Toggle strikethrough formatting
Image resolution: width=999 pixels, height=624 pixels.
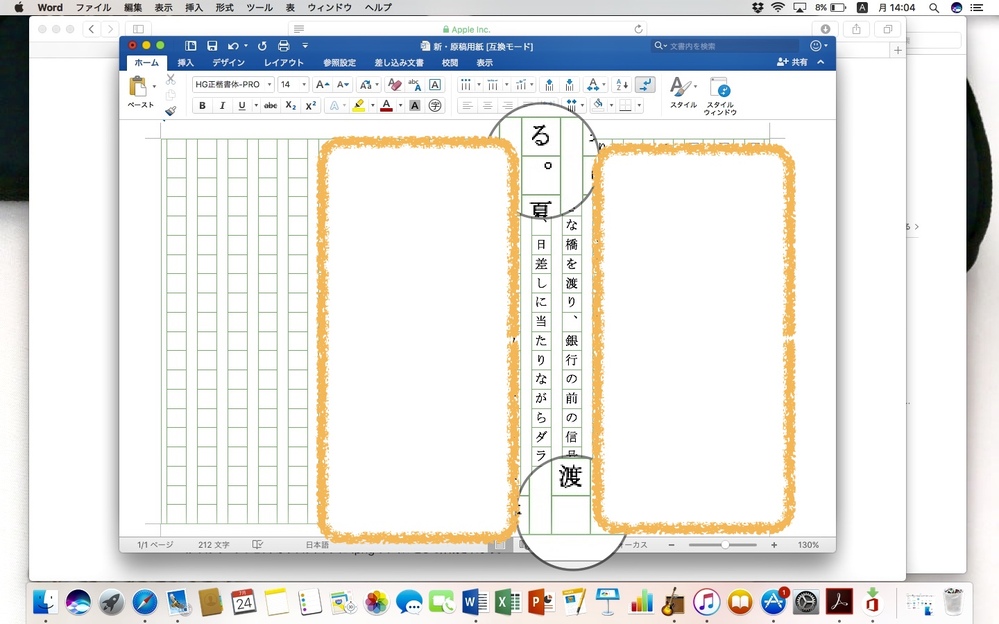coord(270,105)
